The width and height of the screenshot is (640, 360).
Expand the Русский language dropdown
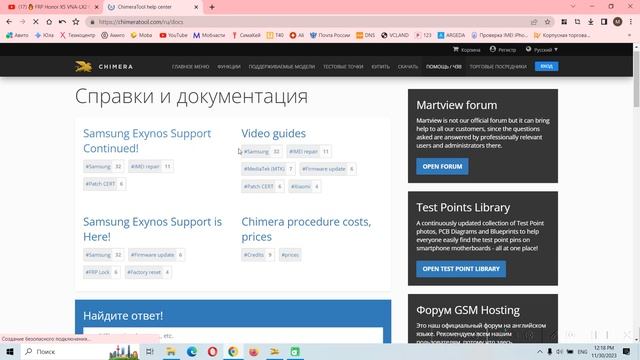pyautogui.click(x=542, y=49)
